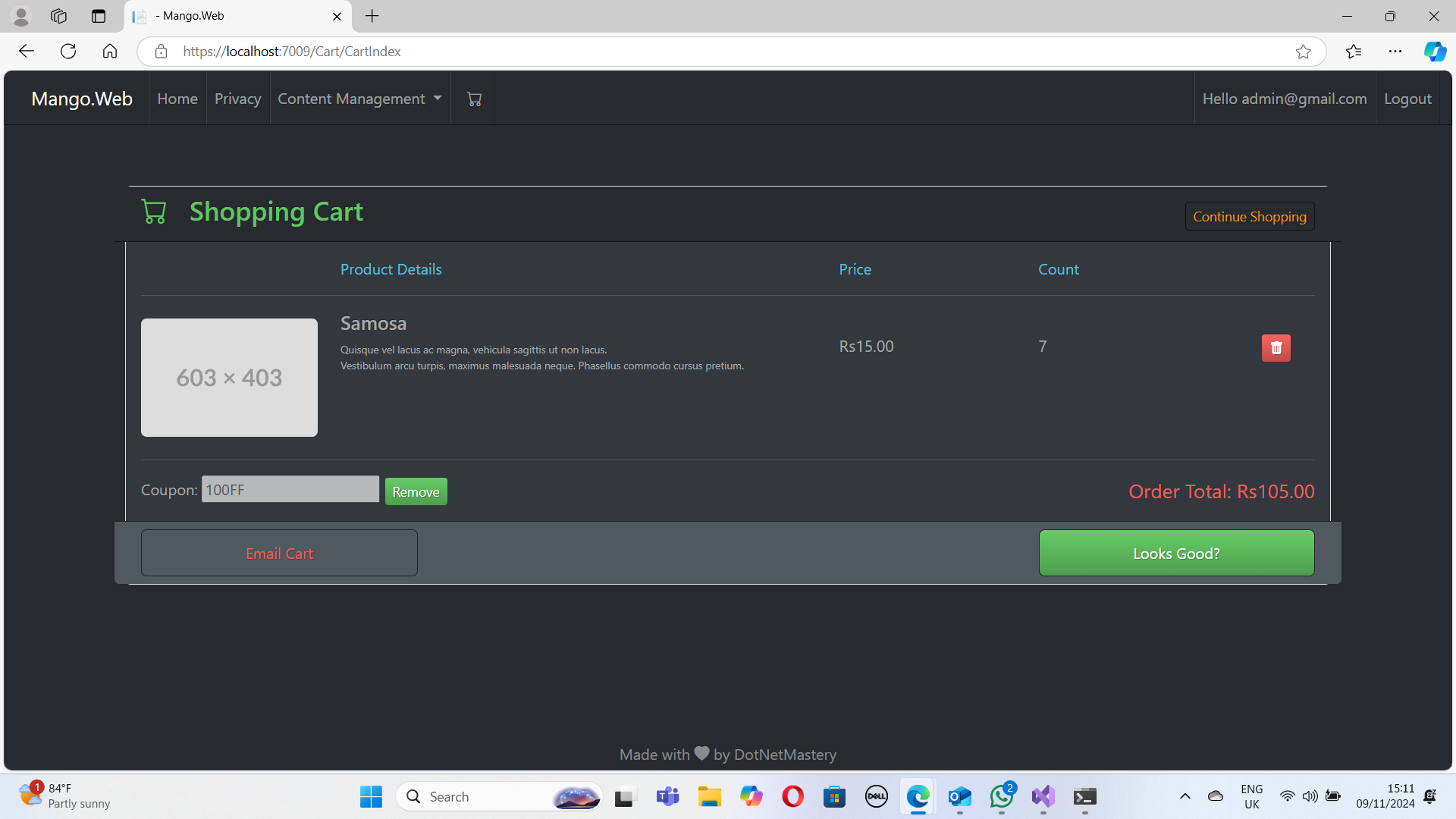Viewport: 1456px width, 819px height.
Task: Click the Mango.Web home logo text
Action: pos(82,98)
